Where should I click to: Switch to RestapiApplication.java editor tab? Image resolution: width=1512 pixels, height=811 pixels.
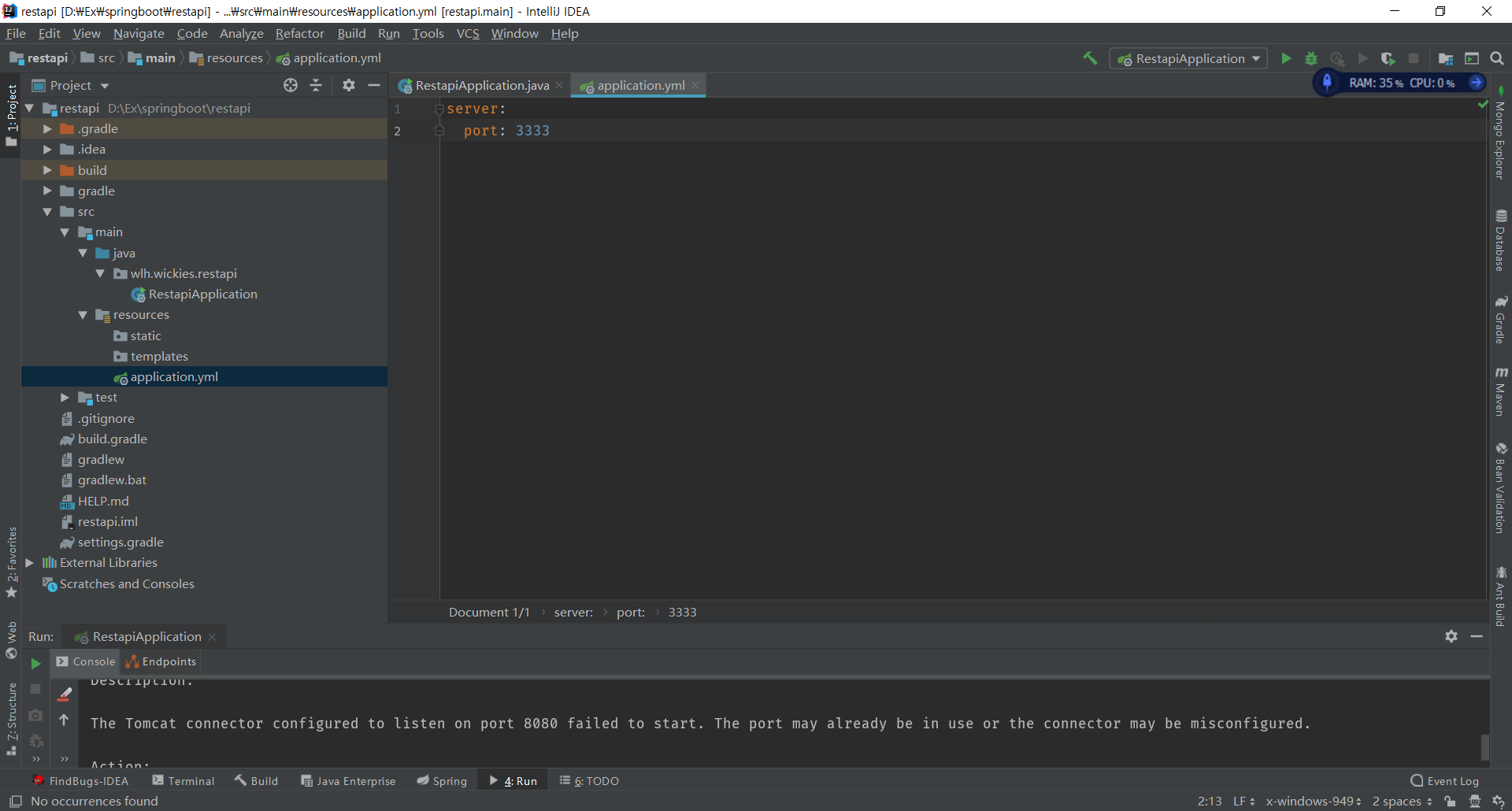[x=481, y=85]
